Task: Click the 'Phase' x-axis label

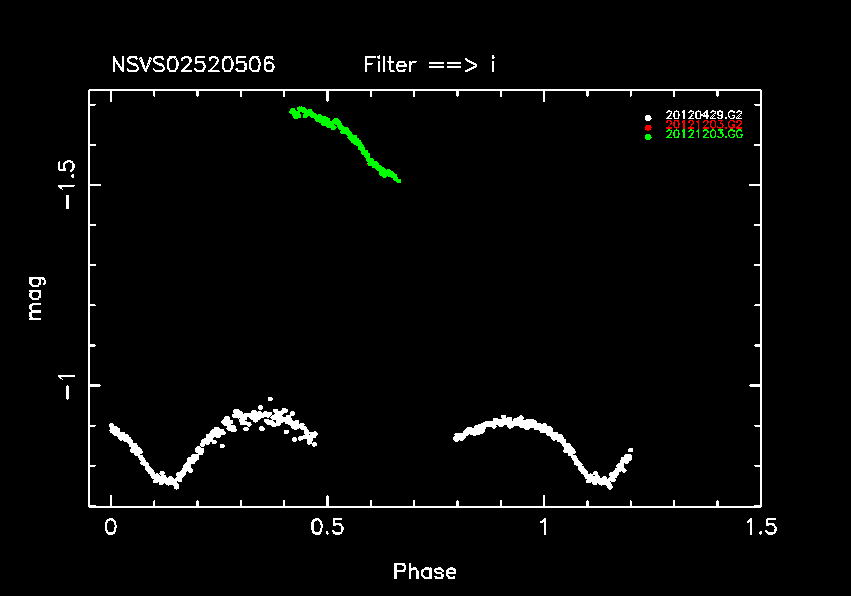Action: click(x=424, y=572)
